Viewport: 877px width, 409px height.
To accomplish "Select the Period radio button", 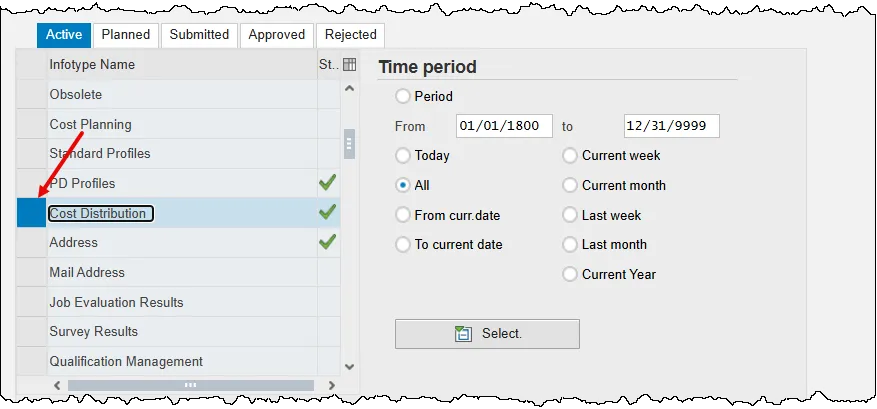I will point(403,97).
